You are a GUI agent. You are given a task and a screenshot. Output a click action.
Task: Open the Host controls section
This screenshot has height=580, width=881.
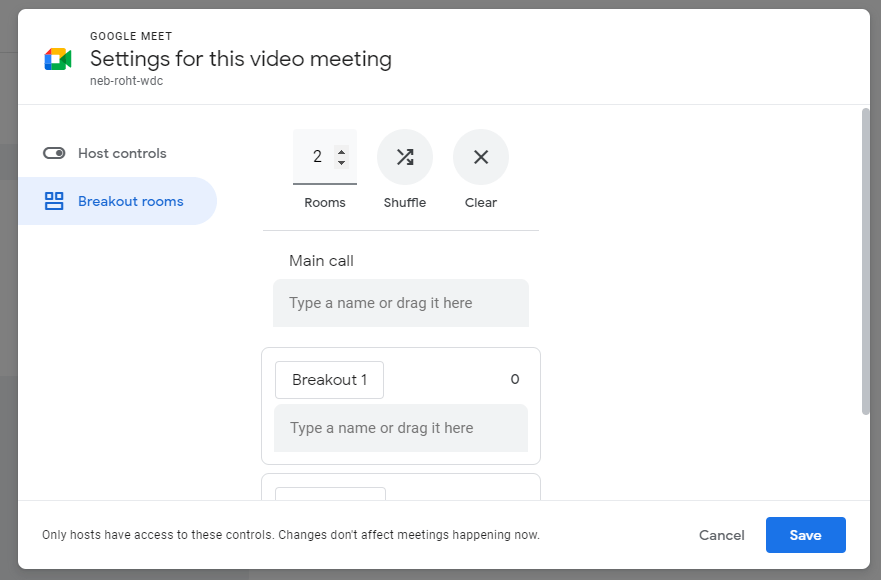(x=122, y=153)
